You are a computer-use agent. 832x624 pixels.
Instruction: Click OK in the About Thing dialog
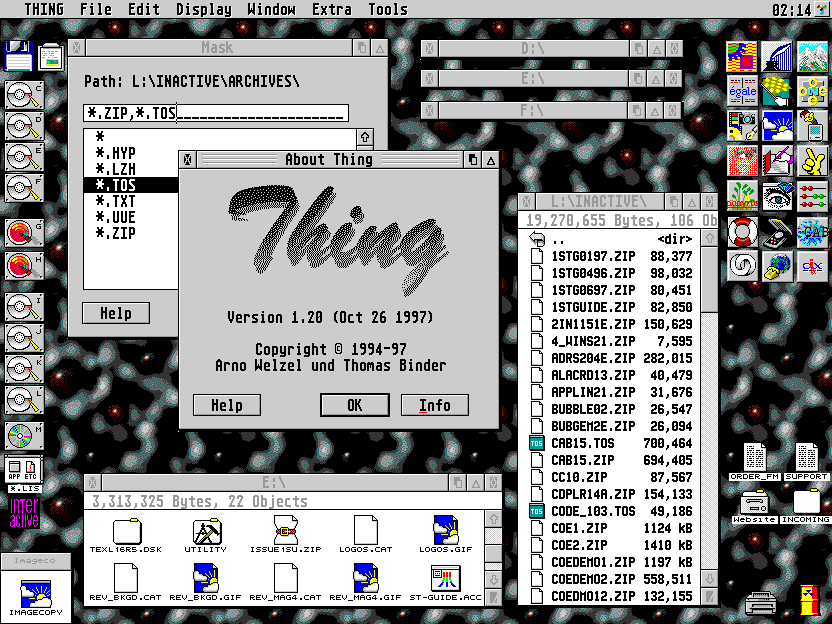tap(354, 405)
